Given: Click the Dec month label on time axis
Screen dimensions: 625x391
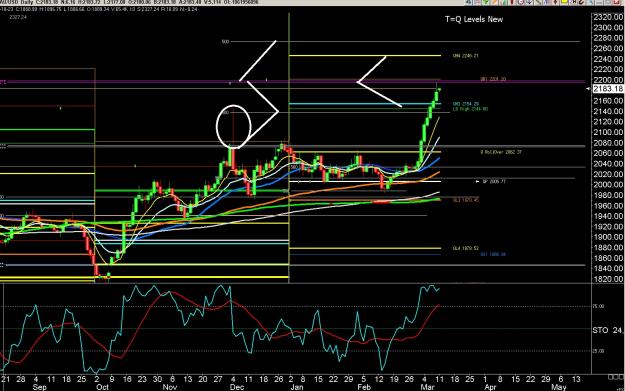Looking at the screenshot, I should point(237,387).
